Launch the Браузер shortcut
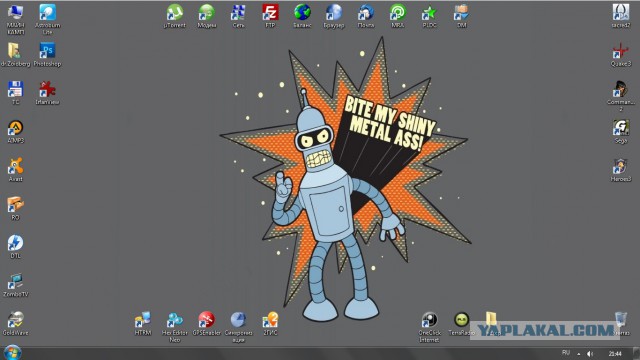The height and width of the screenshot is (360, 640). click(334, 12)
